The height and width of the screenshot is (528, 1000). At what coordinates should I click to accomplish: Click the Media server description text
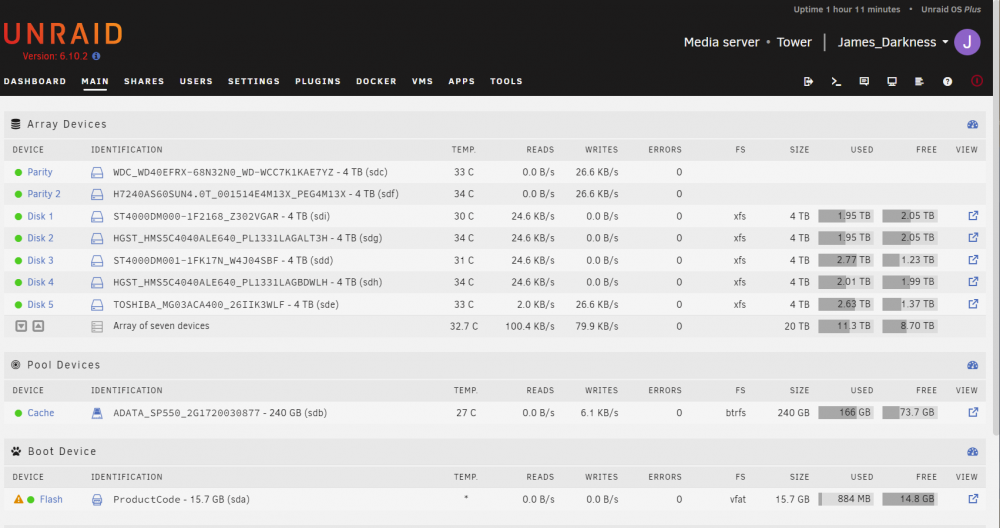[x=721, y=42]
